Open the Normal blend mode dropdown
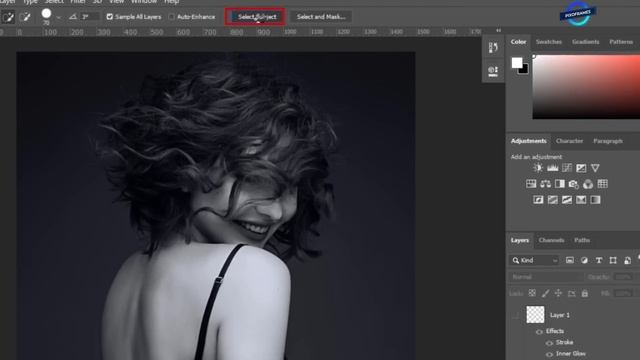This screenshot has width=640, height=360. point(546,277)
